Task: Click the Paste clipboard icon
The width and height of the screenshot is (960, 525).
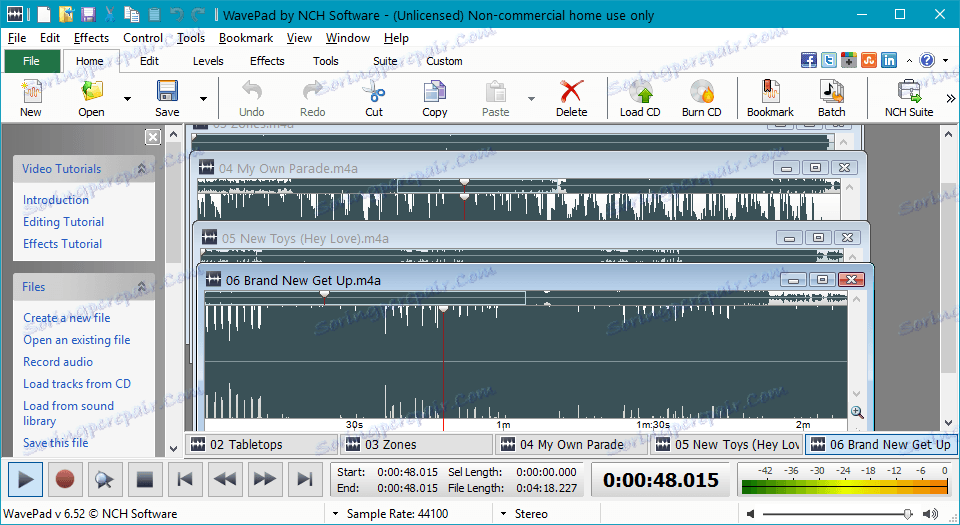Action: (495, 92)
